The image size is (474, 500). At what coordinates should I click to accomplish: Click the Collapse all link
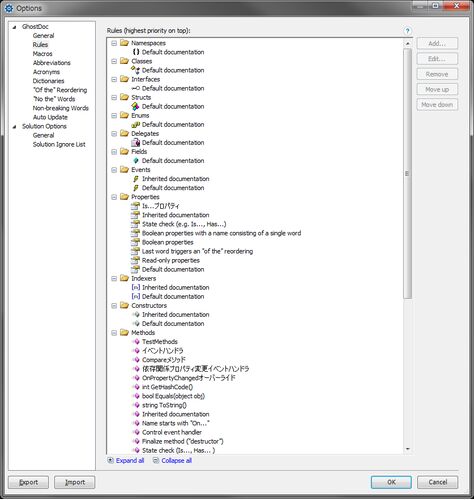(x=176, y=460)
